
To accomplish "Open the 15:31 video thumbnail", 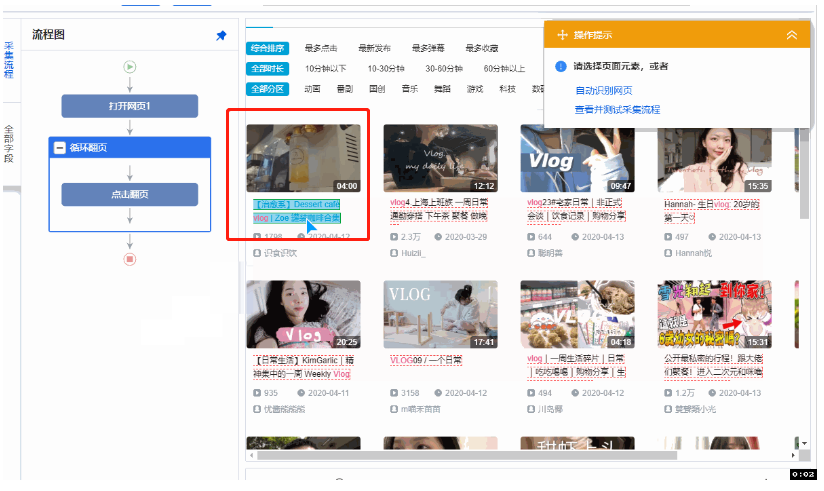I will point(715,314).
